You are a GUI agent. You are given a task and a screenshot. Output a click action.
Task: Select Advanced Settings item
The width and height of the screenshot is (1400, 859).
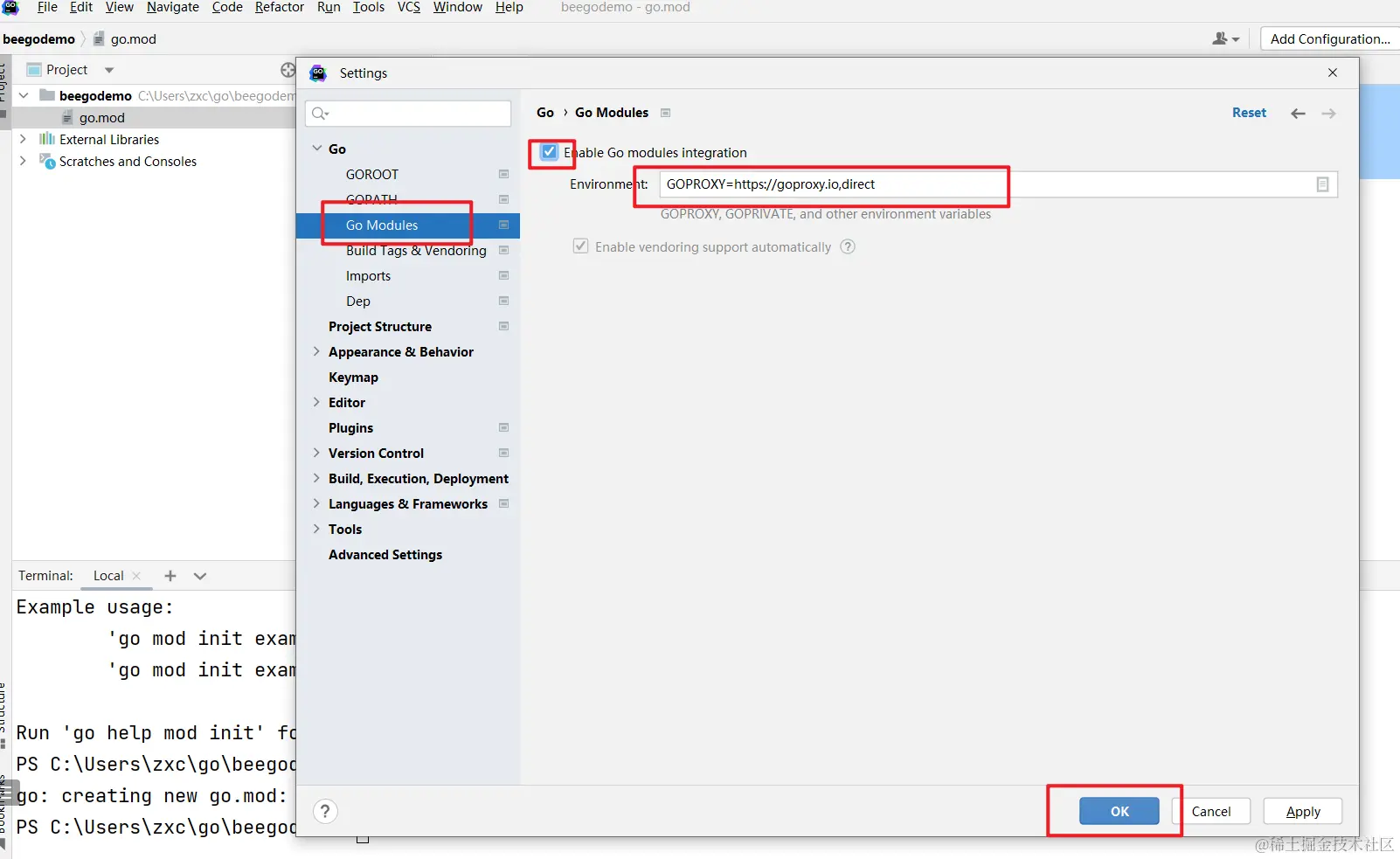(x=385, y=554)
